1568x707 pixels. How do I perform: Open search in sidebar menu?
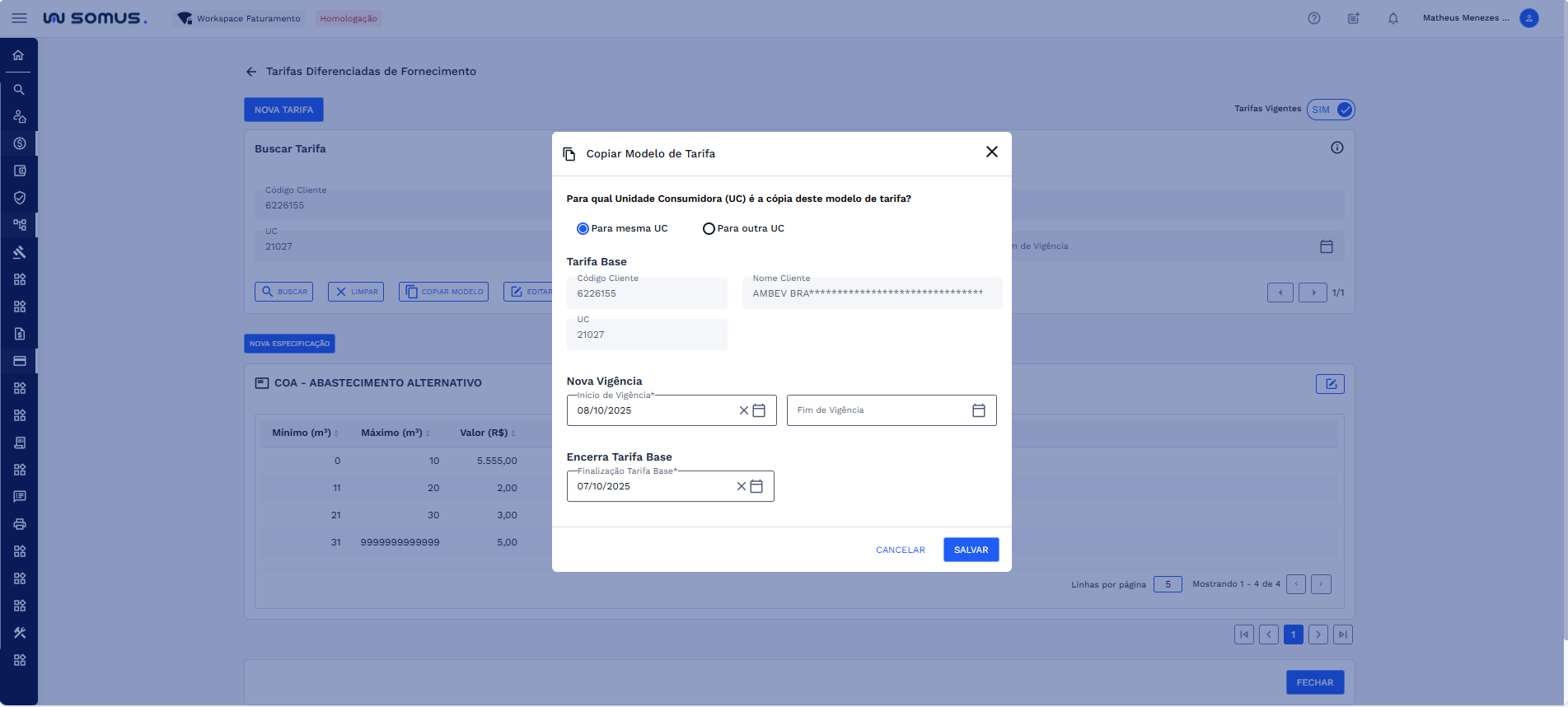point(18,89)
